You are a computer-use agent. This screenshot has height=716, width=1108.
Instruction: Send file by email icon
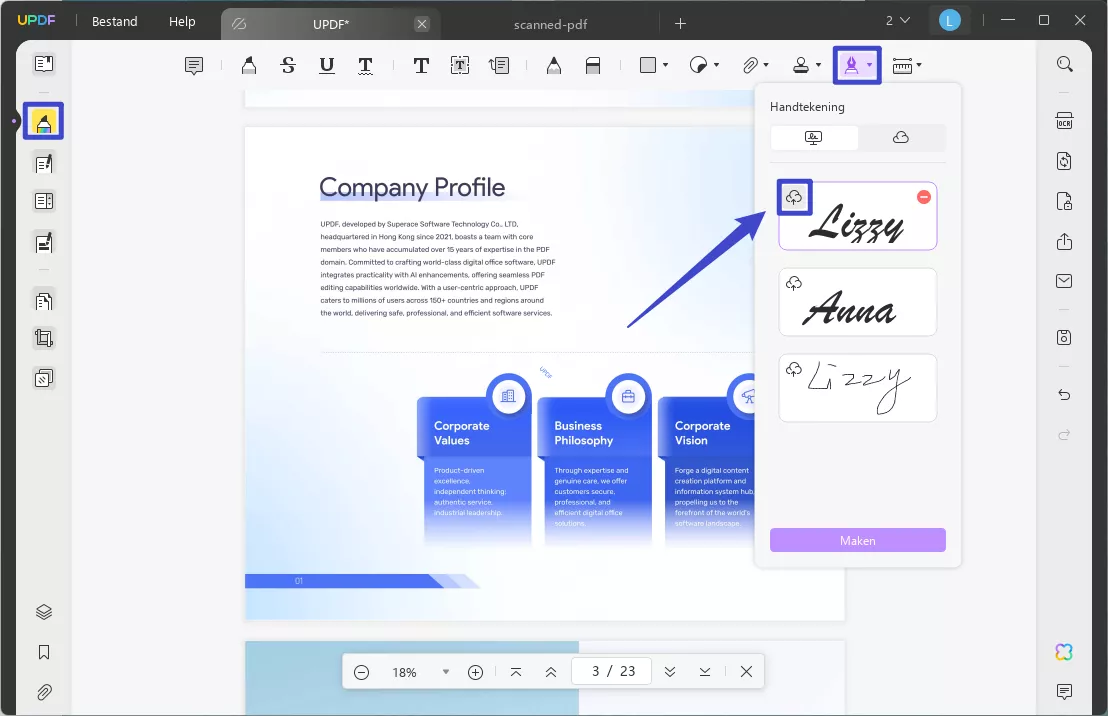point(1064,281)
